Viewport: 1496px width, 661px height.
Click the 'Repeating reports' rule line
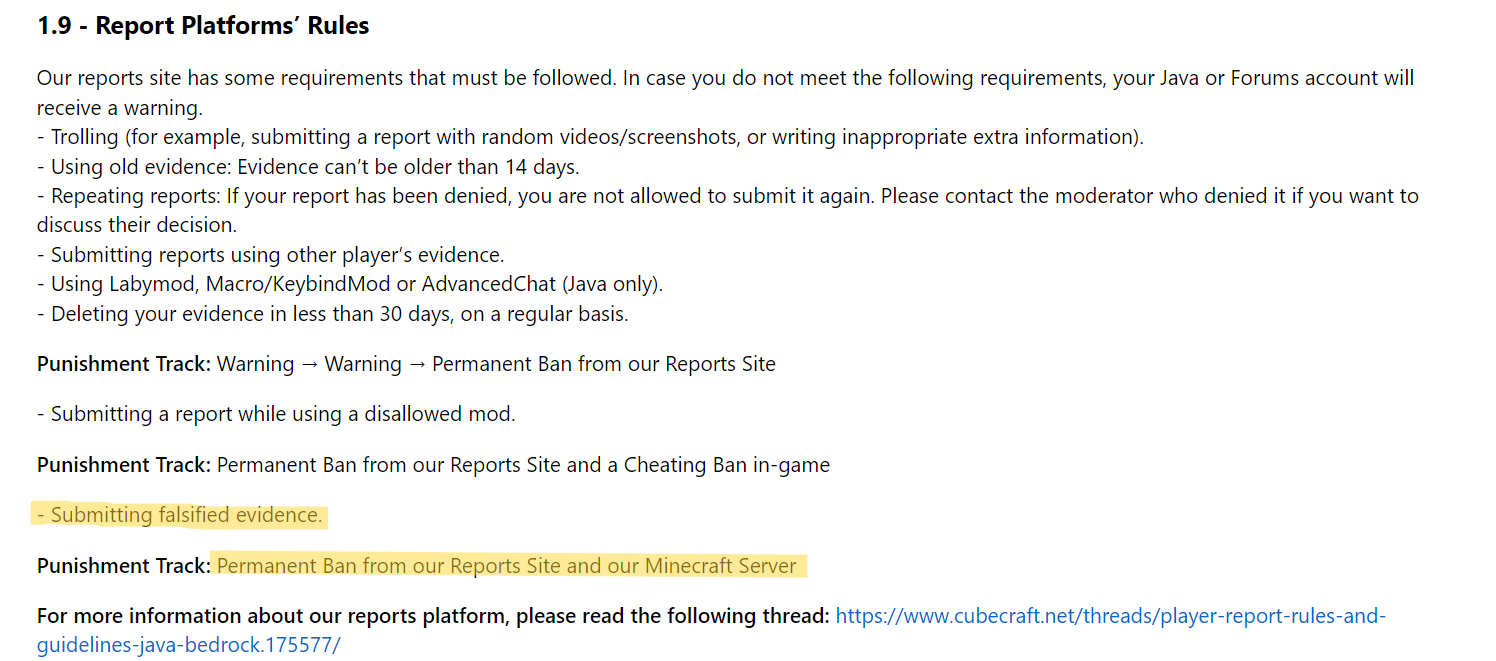(728, 196)
